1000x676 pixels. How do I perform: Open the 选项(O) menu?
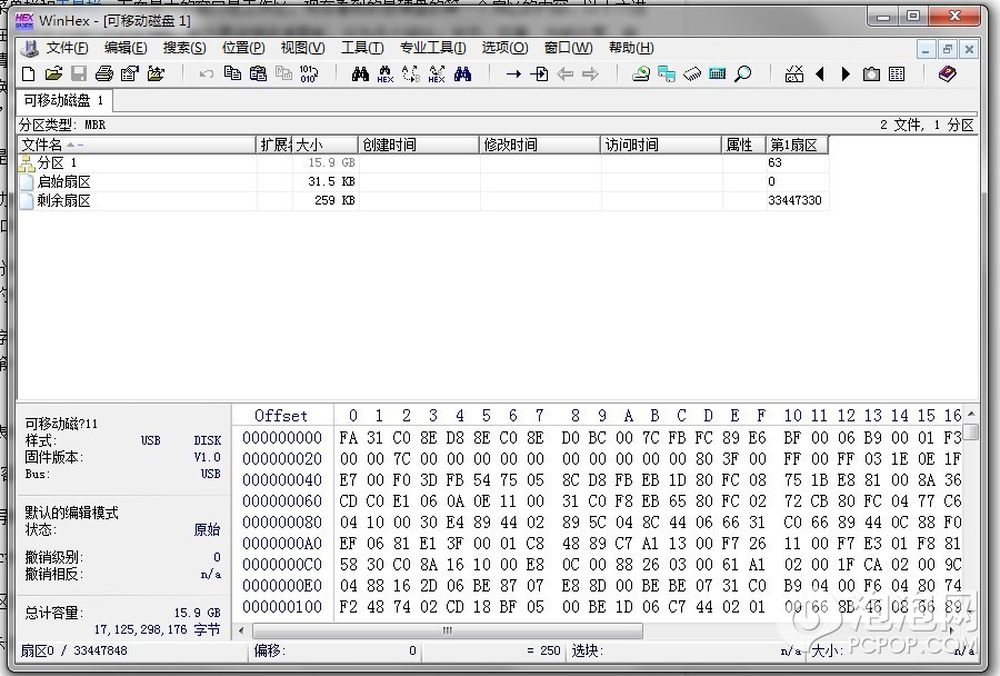[504, 48]
